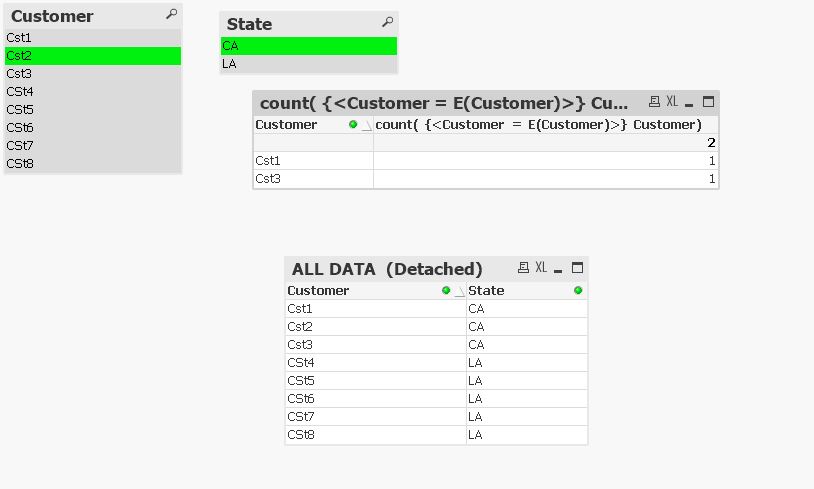Image resolution: width=814 pixels, height=489 pixels.
Task: Toggle Cst2 selection in Customer list
Action: [x=92, y=56]
